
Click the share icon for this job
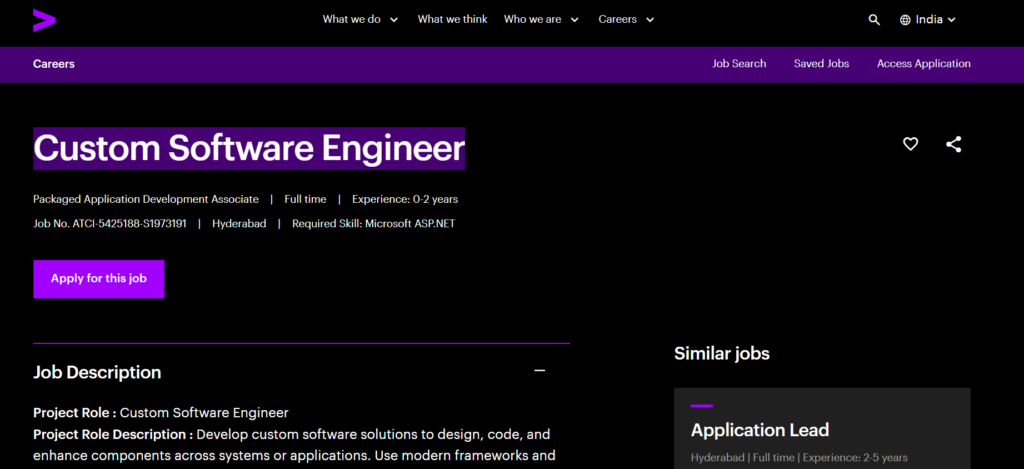(953, 144)
